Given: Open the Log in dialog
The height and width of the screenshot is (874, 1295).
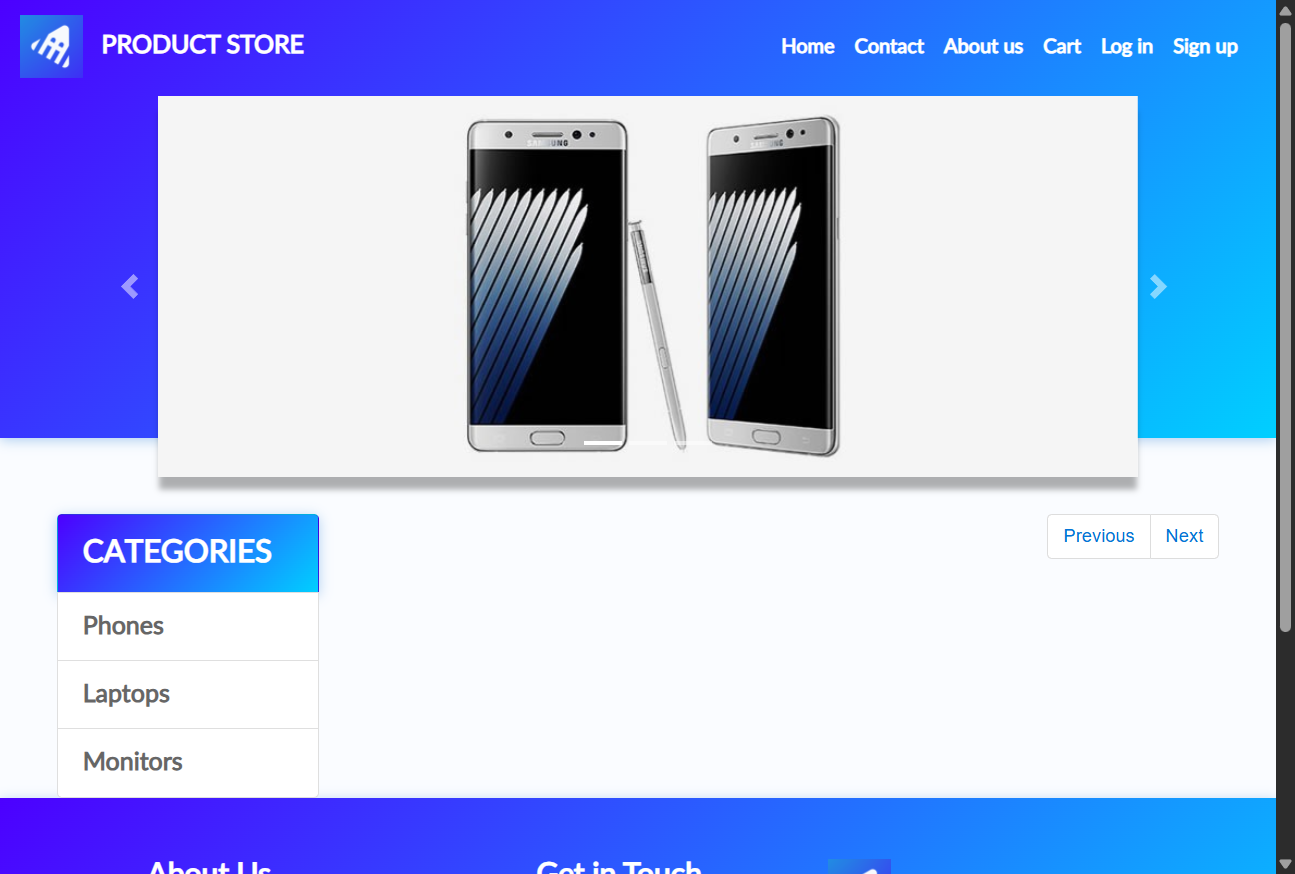Looking at the screenshot, I should pyautogui.click(x=1127, y=46).
